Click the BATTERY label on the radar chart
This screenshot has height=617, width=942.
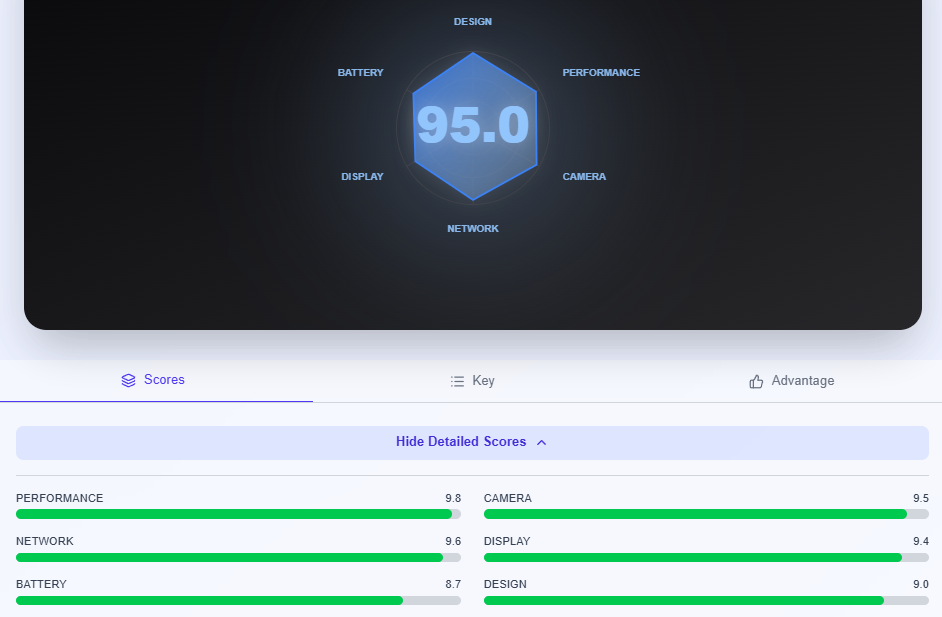pos(360,73)
